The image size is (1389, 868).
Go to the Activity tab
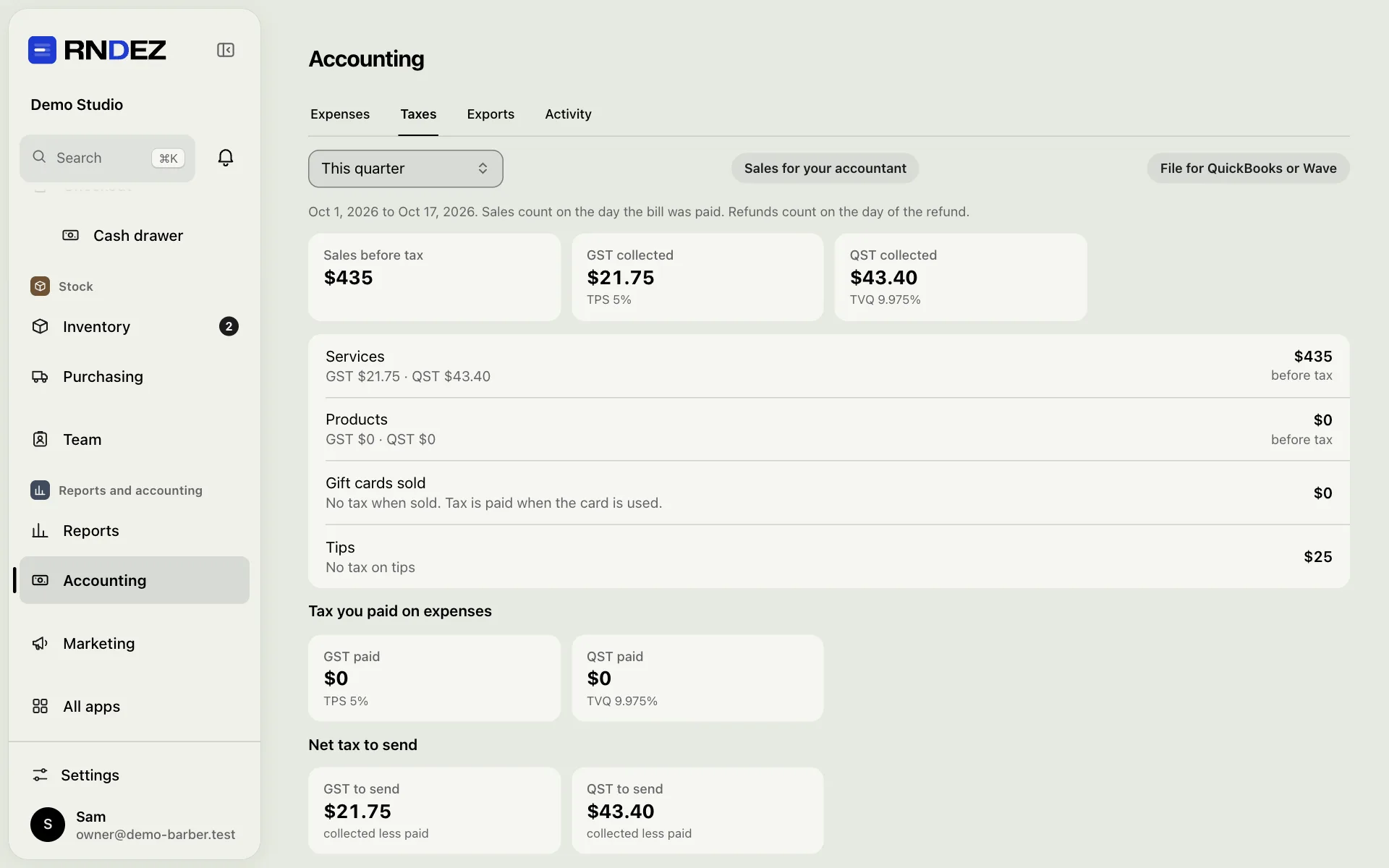(x=568, y=114)
